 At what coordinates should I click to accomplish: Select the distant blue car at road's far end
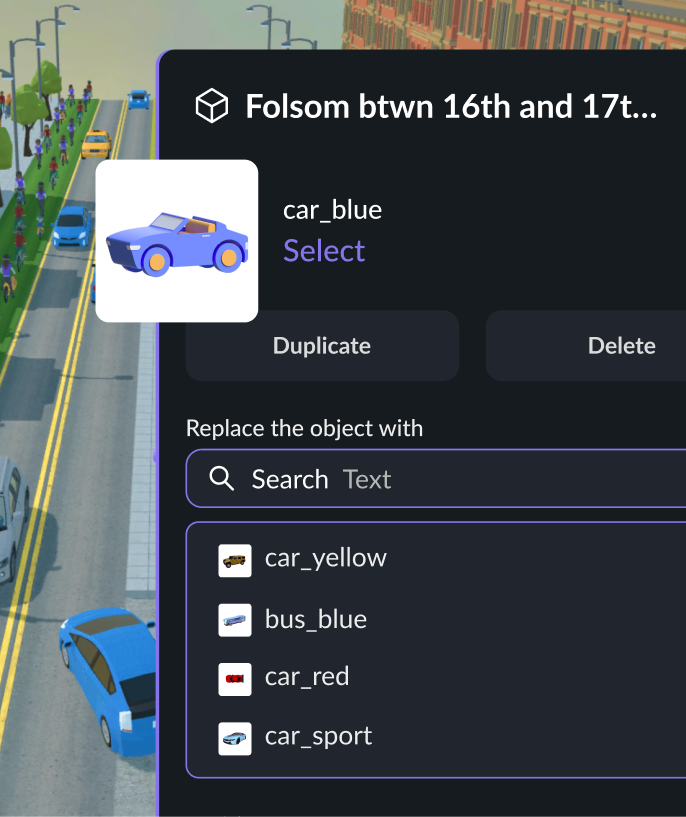(139, 99)
